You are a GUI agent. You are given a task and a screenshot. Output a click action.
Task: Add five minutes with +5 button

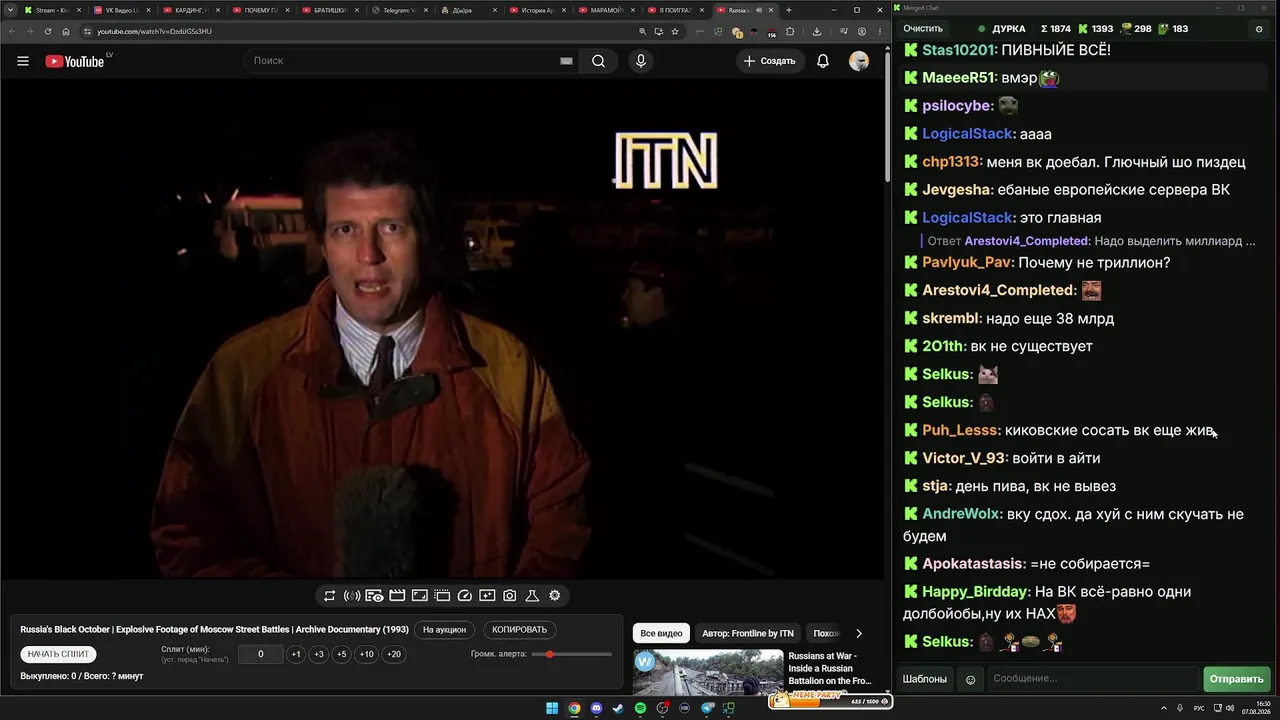point(342,654)
